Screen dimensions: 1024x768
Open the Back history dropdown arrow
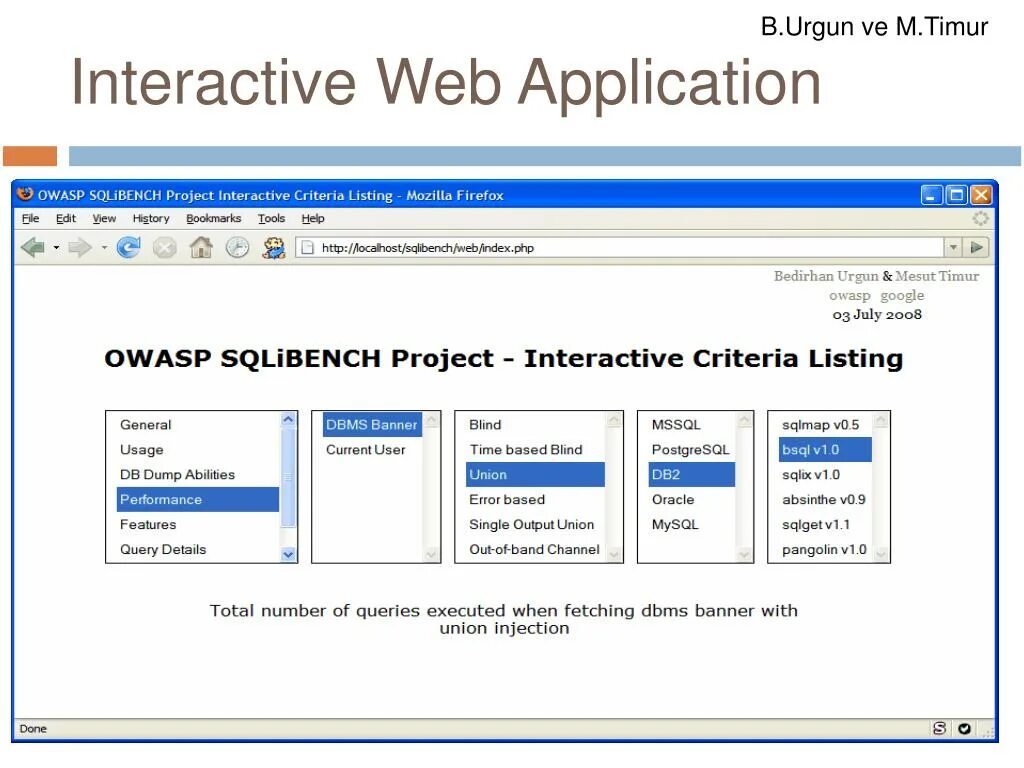coord(56,248)
